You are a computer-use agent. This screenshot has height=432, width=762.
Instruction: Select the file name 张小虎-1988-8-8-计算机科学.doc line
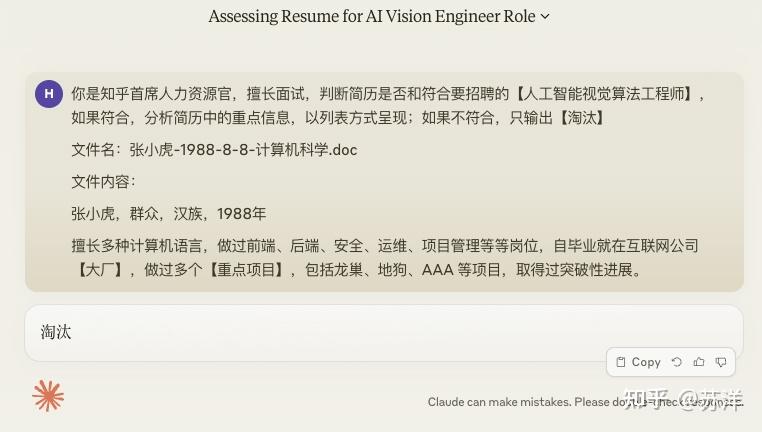[x=214, y=150]
